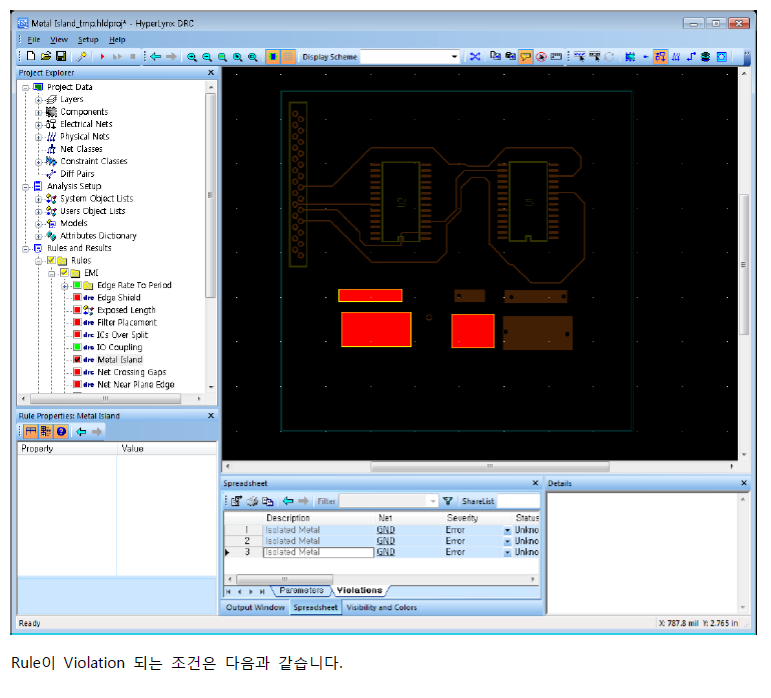Toggle the IO Coupling rule checkbox
Screen dimensions: 771x698
77,347
